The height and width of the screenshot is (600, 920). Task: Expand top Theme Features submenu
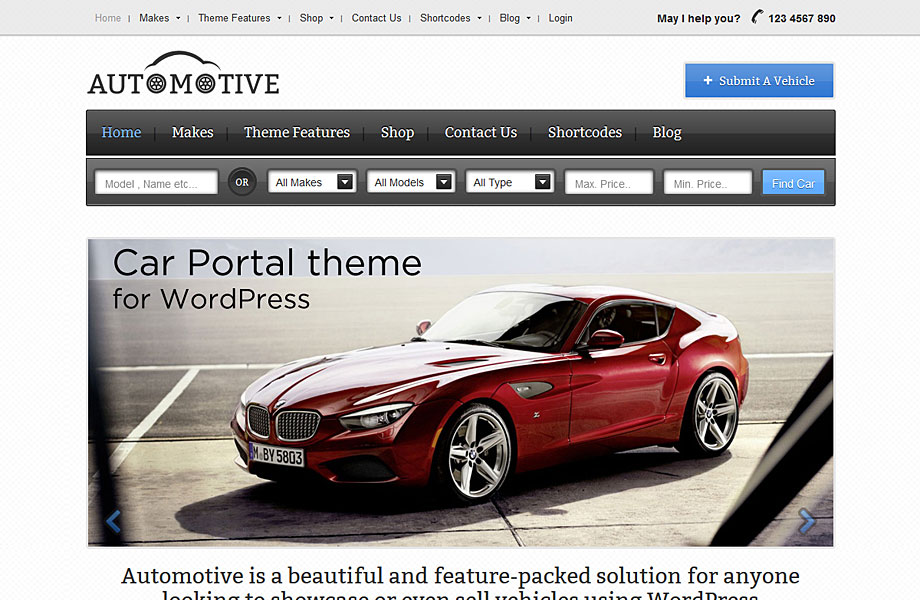pyautogui.click(x=279, y=18)
